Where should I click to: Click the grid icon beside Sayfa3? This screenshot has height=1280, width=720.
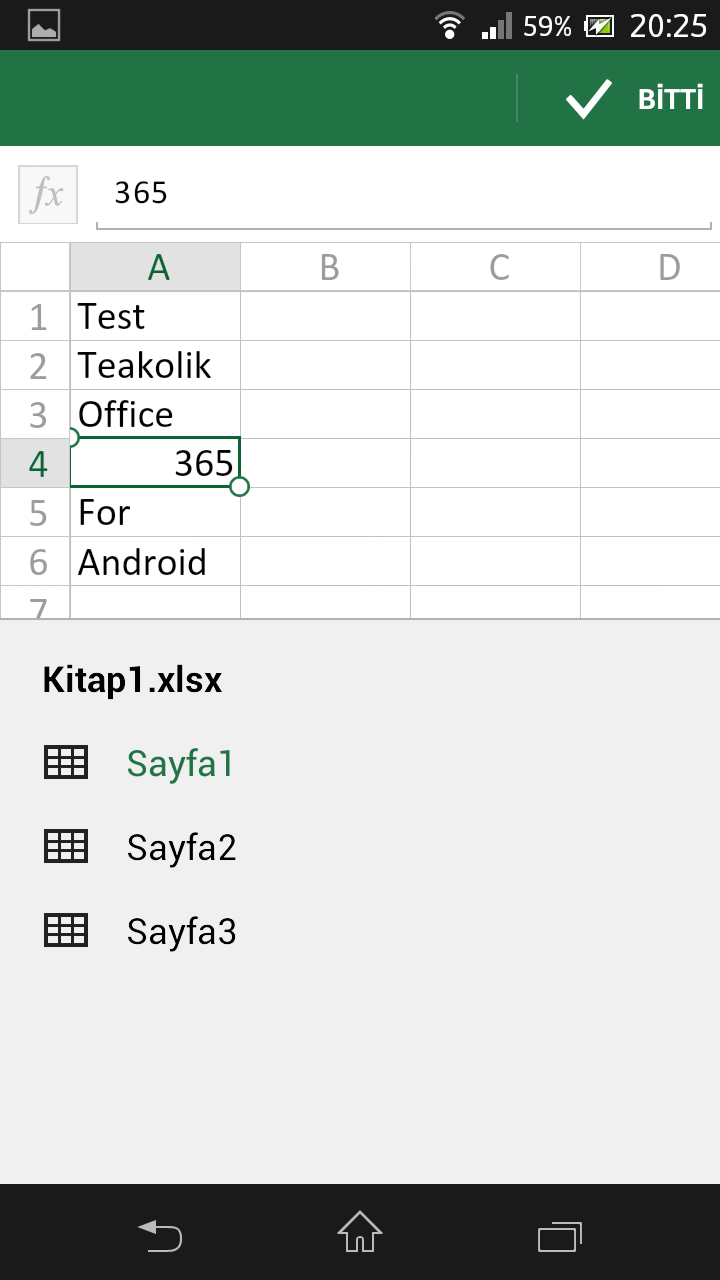point(66,931)
